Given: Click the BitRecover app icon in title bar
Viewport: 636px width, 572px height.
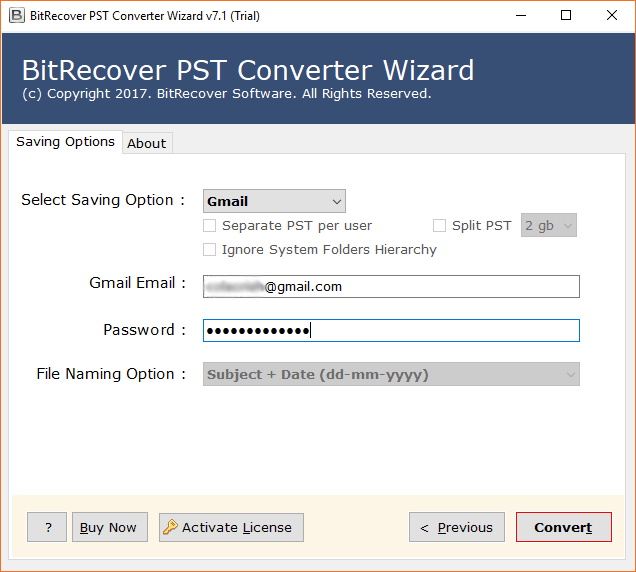Looking at the screenshot, I should pos(17,16).
